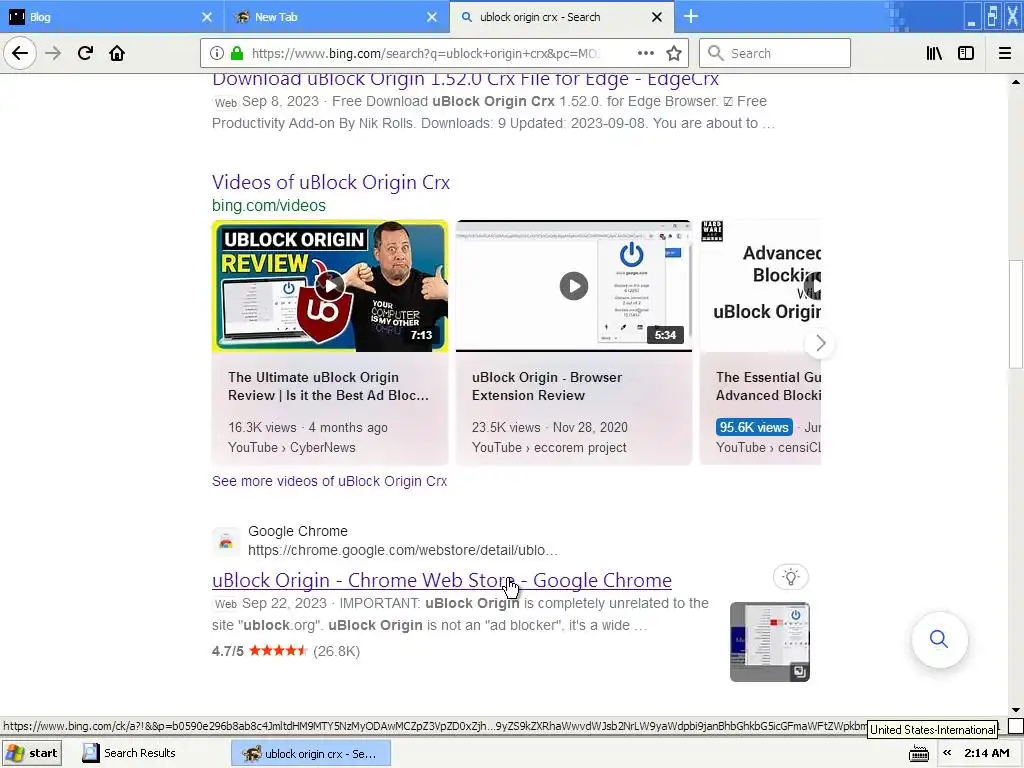The height and width of the screenshot is (768, 1024).
Task: Open uBlock Origin - Chrome Web Store result
Action: (x=441, y=580)
